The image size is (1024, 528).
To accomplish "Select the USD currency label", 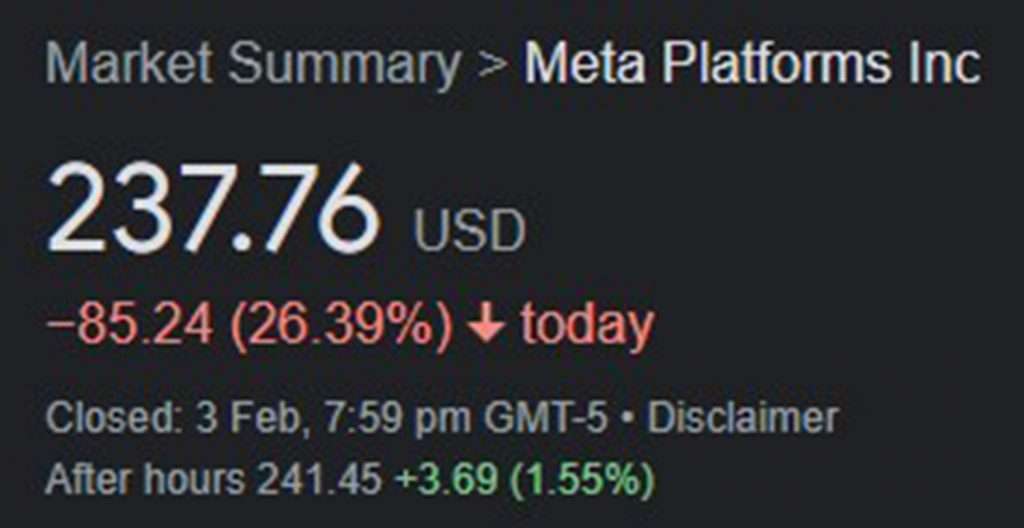I will click(469, 230).
